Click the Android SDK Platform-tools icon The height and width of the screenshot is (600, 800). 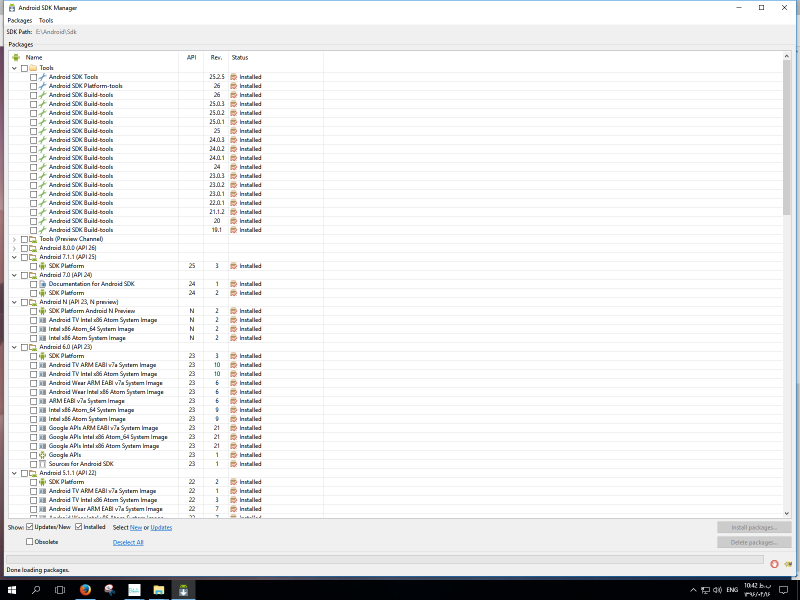pos(43,86)
